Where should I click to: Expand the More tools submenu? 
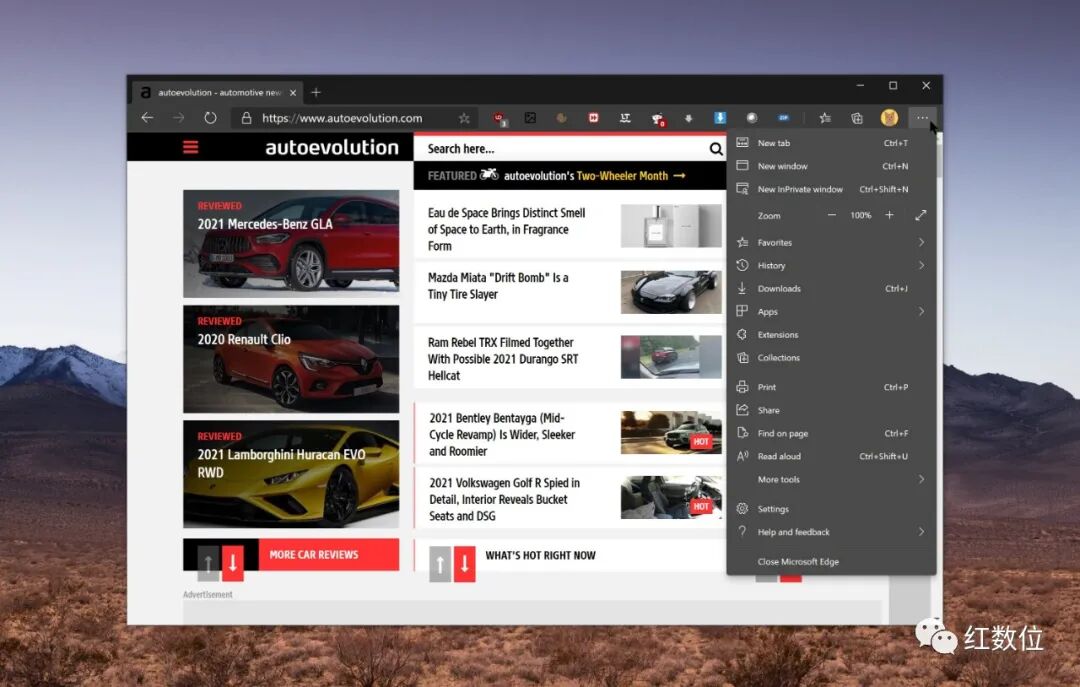[831, 480]
